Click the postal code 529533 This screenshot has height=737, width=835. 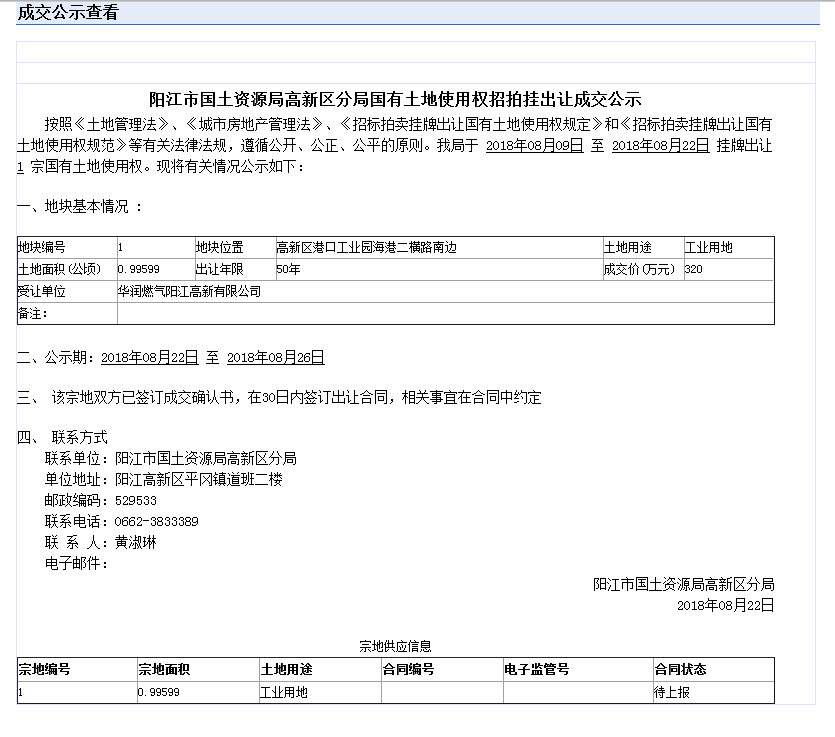click(136, 501)
